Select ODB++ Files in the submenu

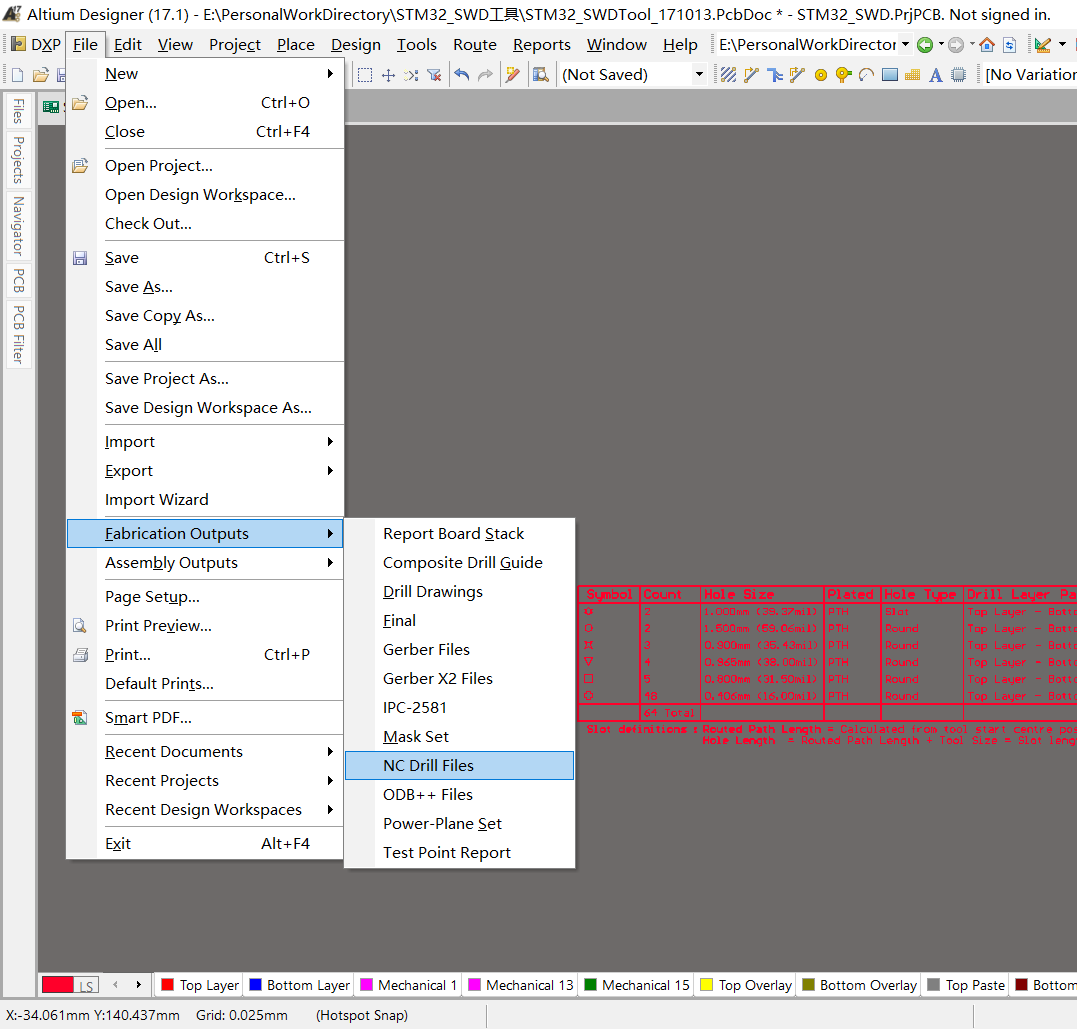pos(459,795)
